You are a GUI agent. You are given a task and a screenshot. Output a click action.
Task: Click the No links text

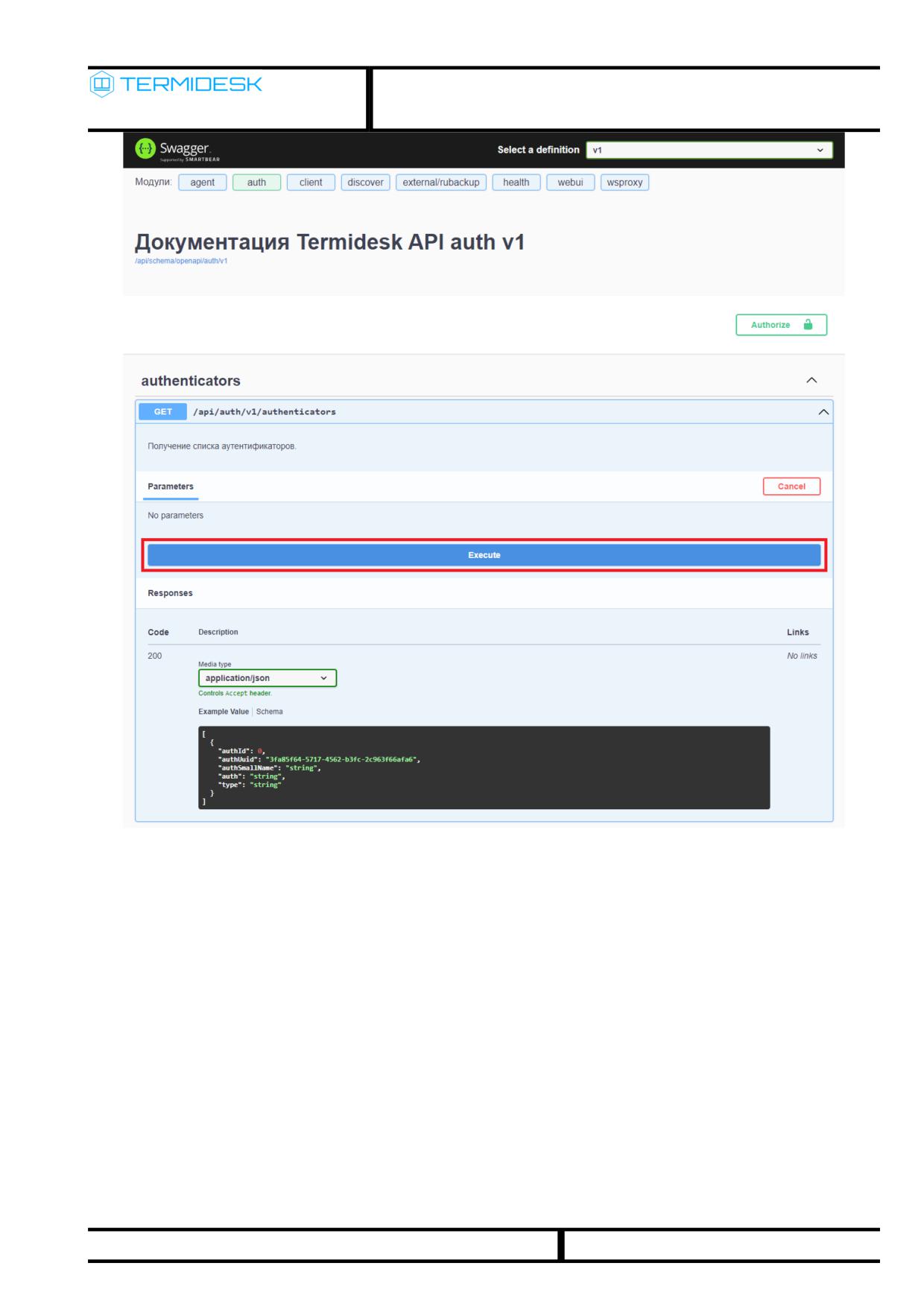pos(802,656)
